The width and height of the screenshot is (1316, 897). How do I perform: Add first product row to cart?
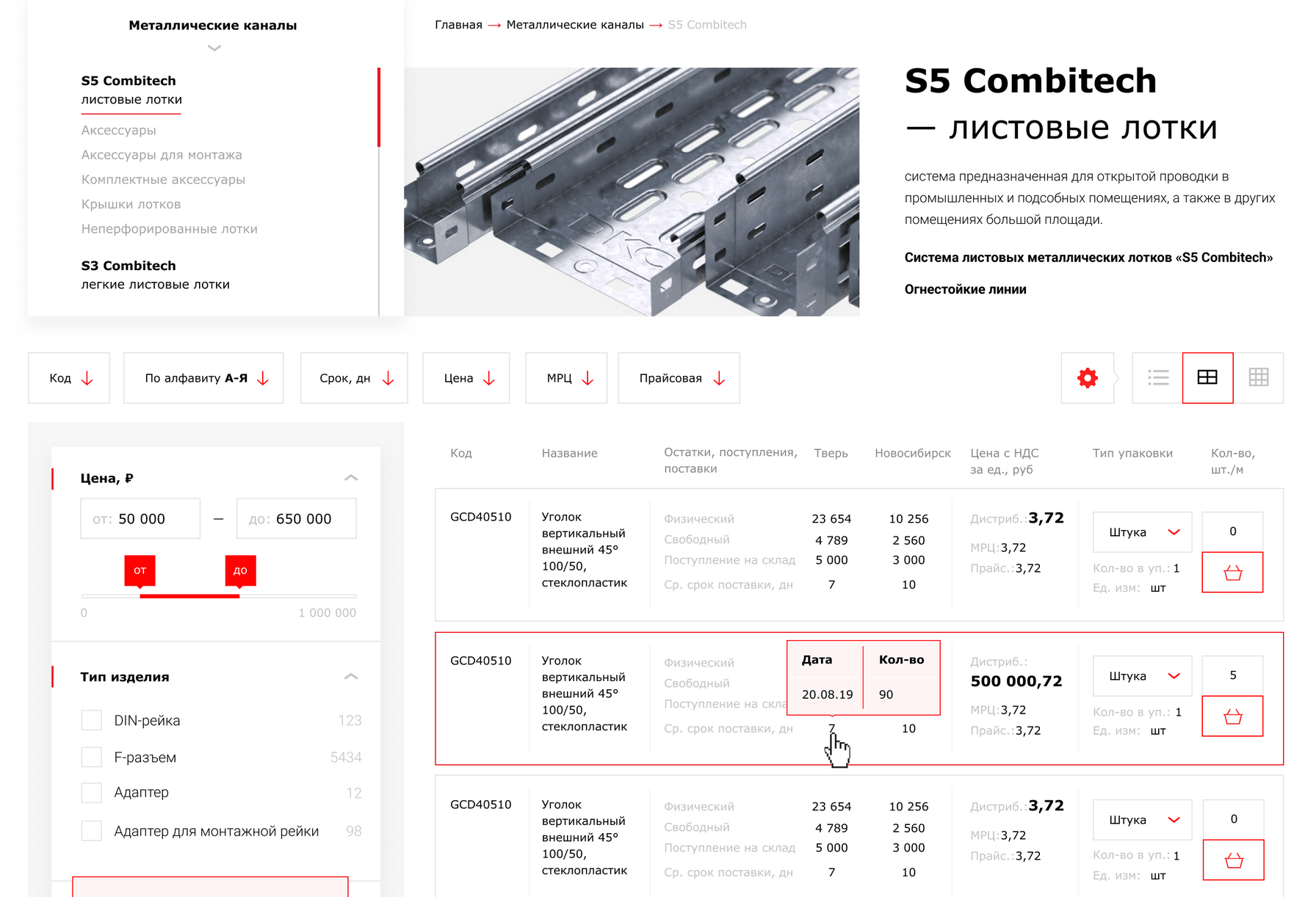click(1232, 573)
